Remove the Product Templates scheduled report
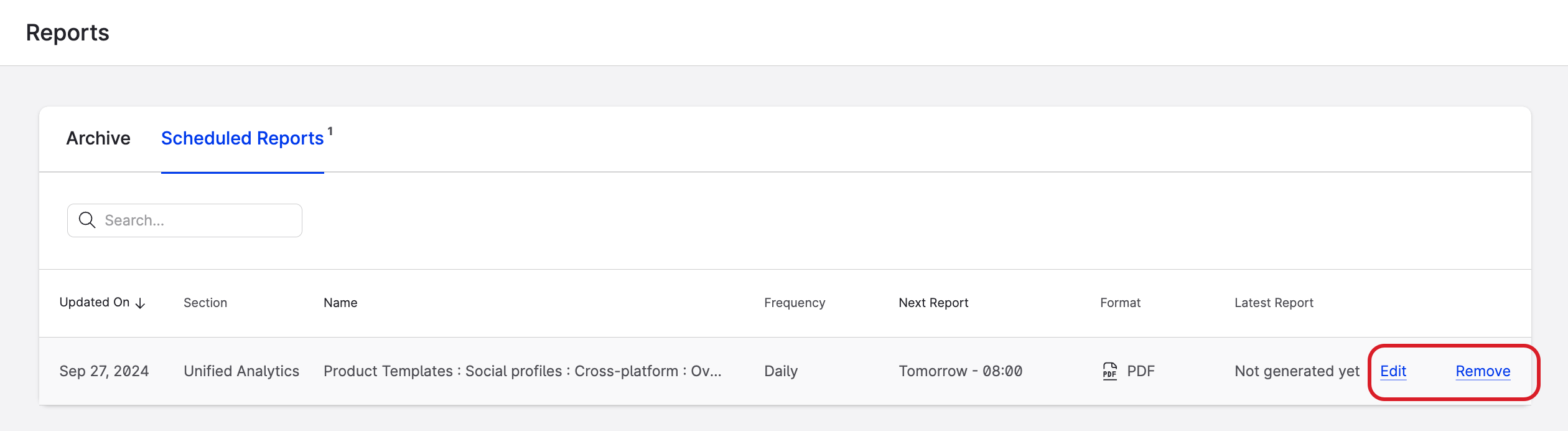Image resolution: width=1568 pixels, height=431 pixels. pos(1482,371)
